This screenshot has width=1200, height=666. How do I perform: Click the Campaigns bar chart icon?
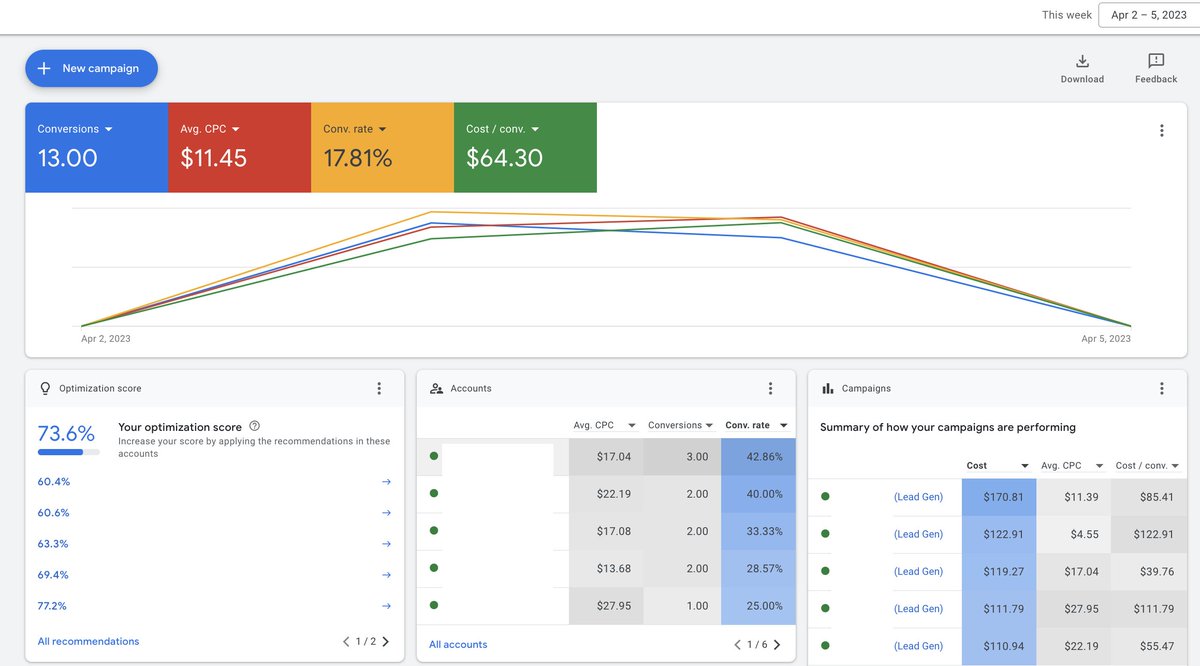pos(828,388)
